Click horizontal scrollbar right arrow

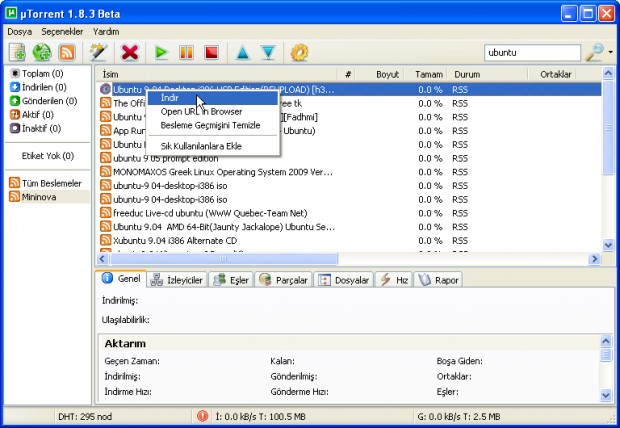594,259
